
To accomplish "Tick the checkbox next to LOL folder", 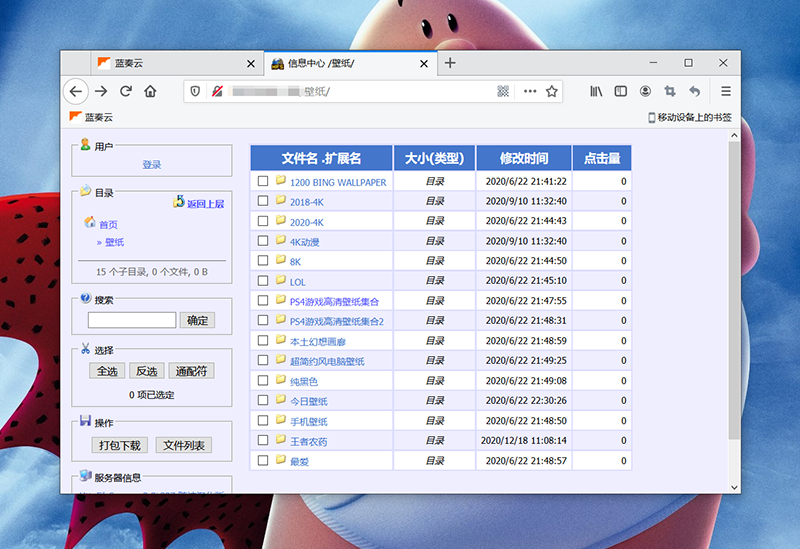I will click(x=263, y=281).
